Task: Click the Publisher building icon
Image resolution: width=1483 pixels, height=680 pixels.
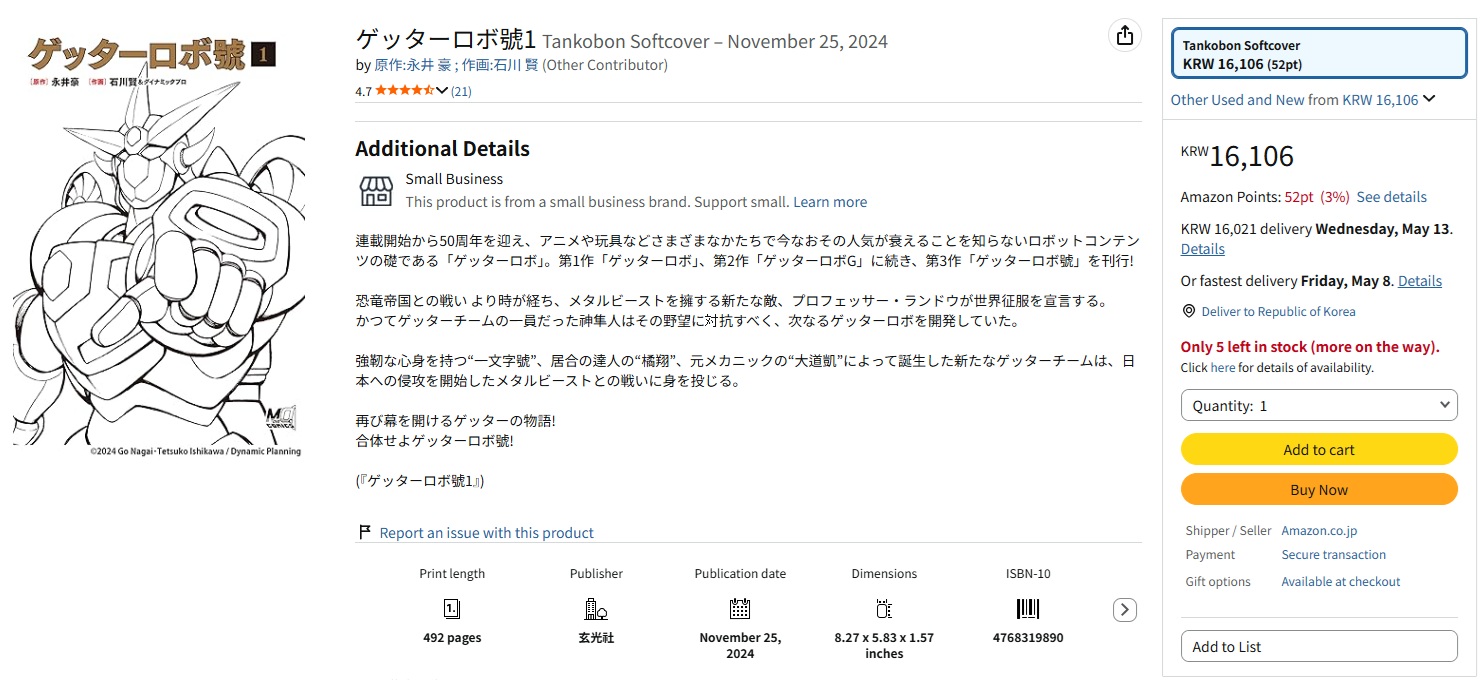Action: [x=596, y=608]
